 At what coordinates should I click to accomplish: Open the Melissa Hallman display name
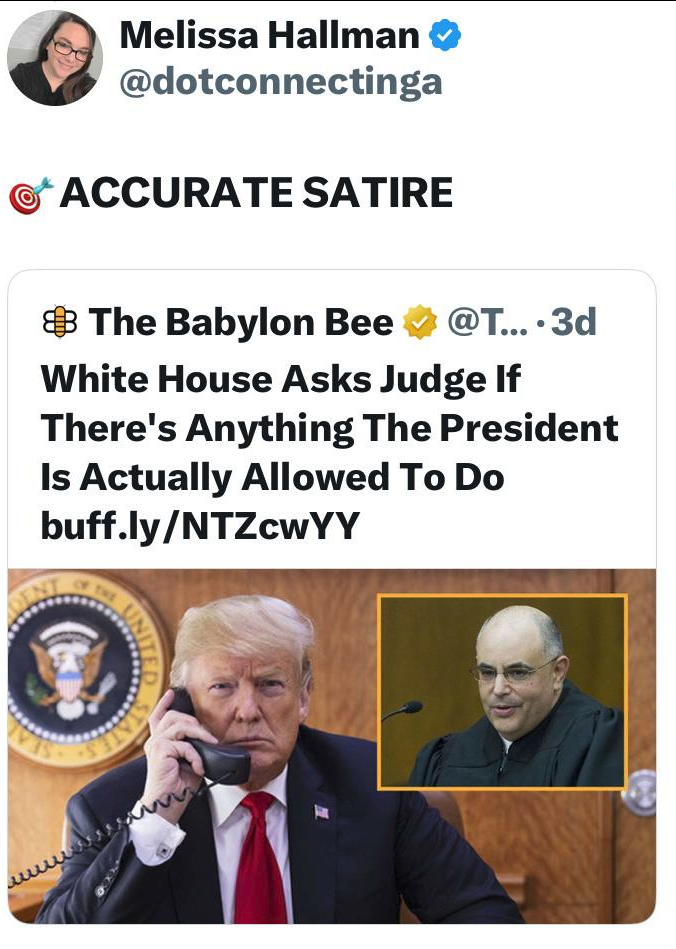pyautogui.click(x=269, y=35)
